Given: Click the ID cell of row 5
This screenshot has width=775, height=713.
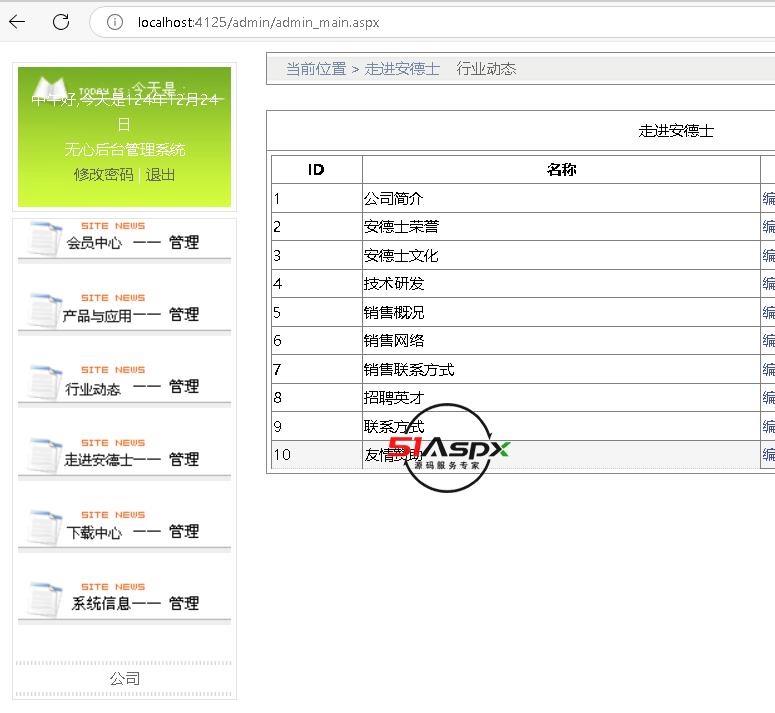Looking at the screenshot, I should (316, 312).
